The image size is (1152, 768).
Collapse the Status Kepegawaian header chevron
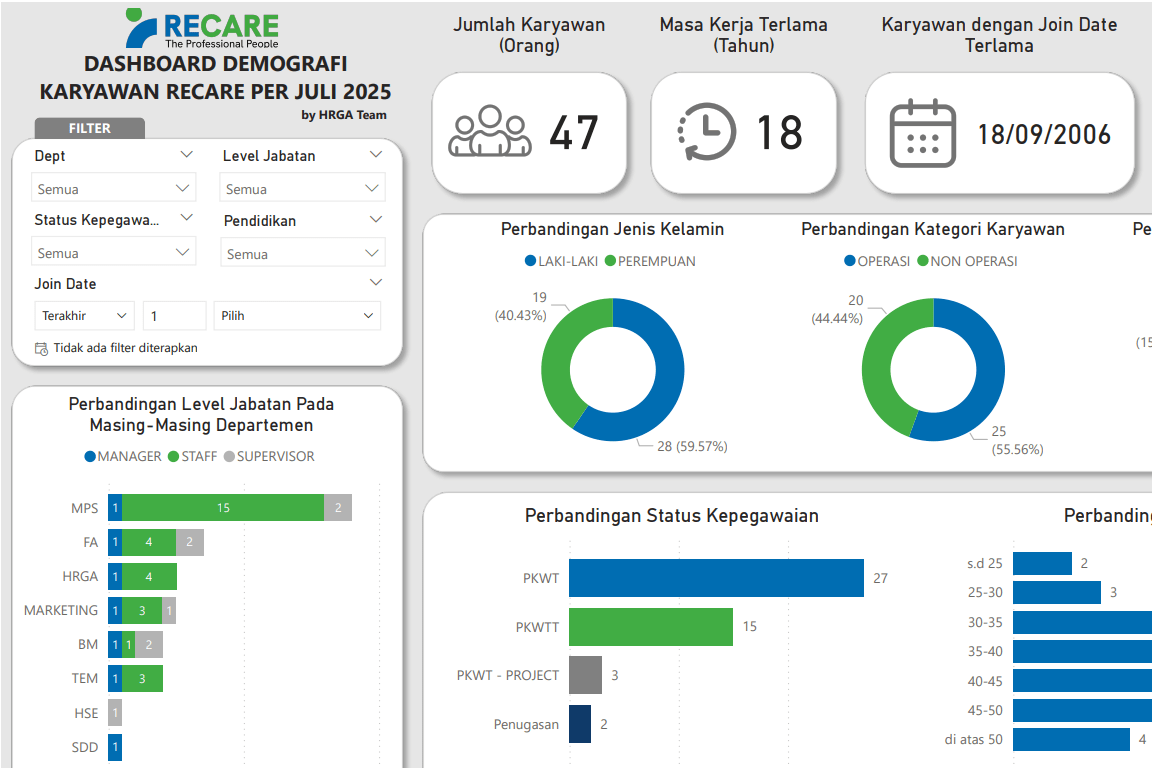point(187,218)
